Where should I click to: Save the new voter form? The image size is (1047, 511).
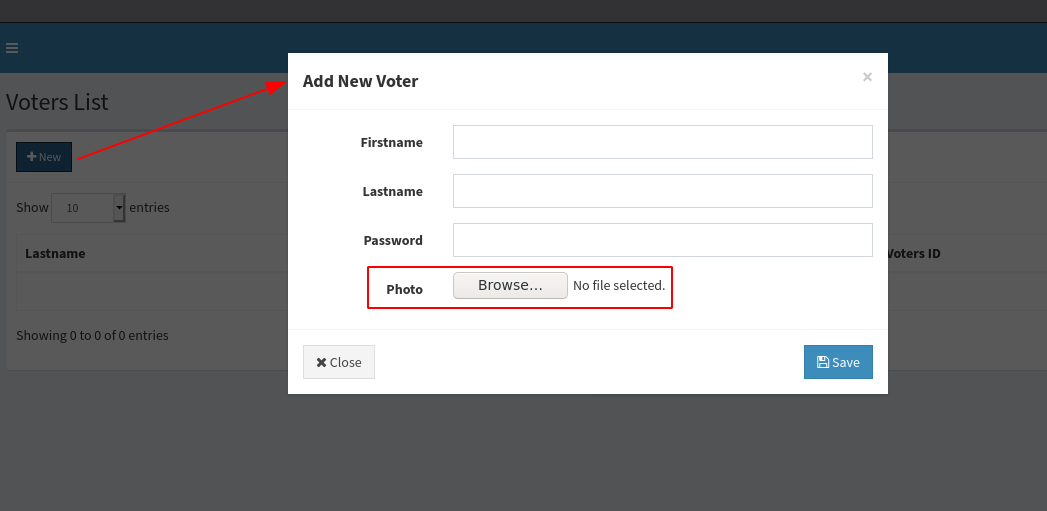tap(838, 362)
